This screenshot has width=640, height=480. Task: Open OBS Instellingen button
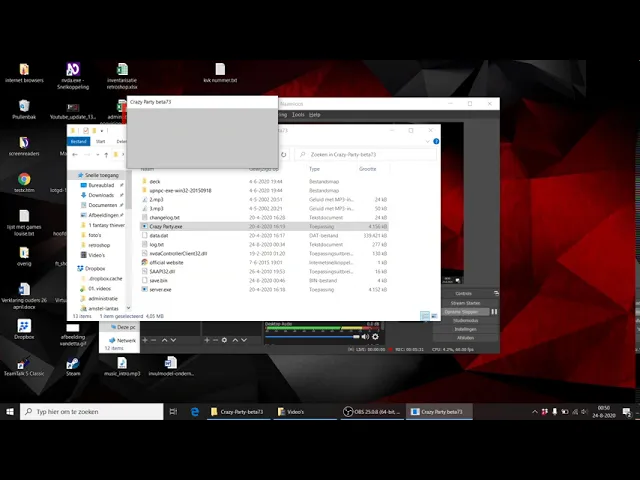click(x=465, y=329)
